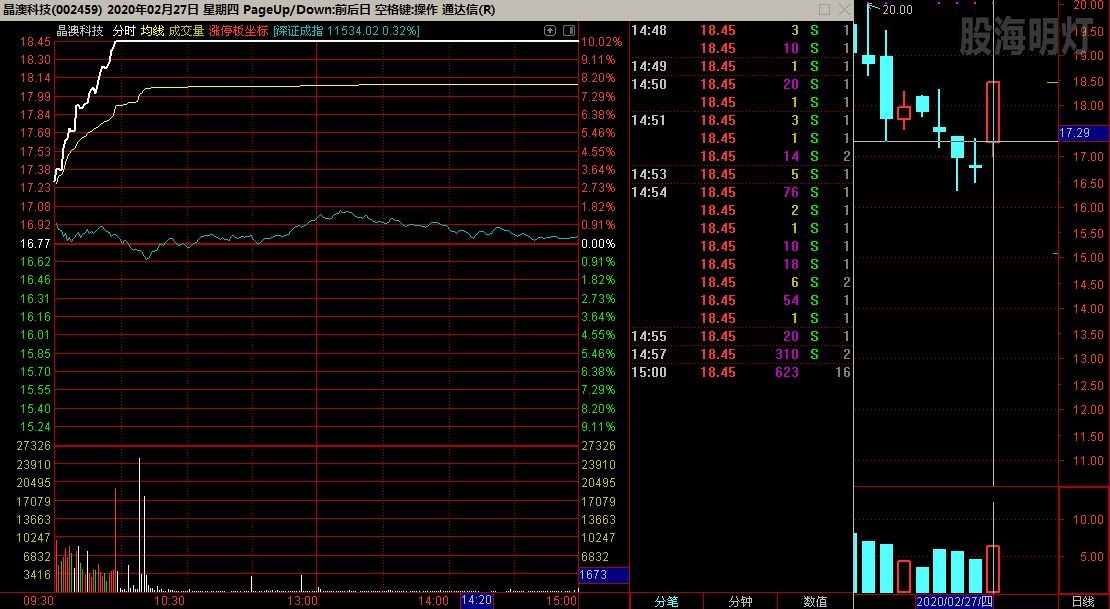Click the 20.00 high label on daily chart
This screenshot has height=609, width=1110.
click(897, 9)
